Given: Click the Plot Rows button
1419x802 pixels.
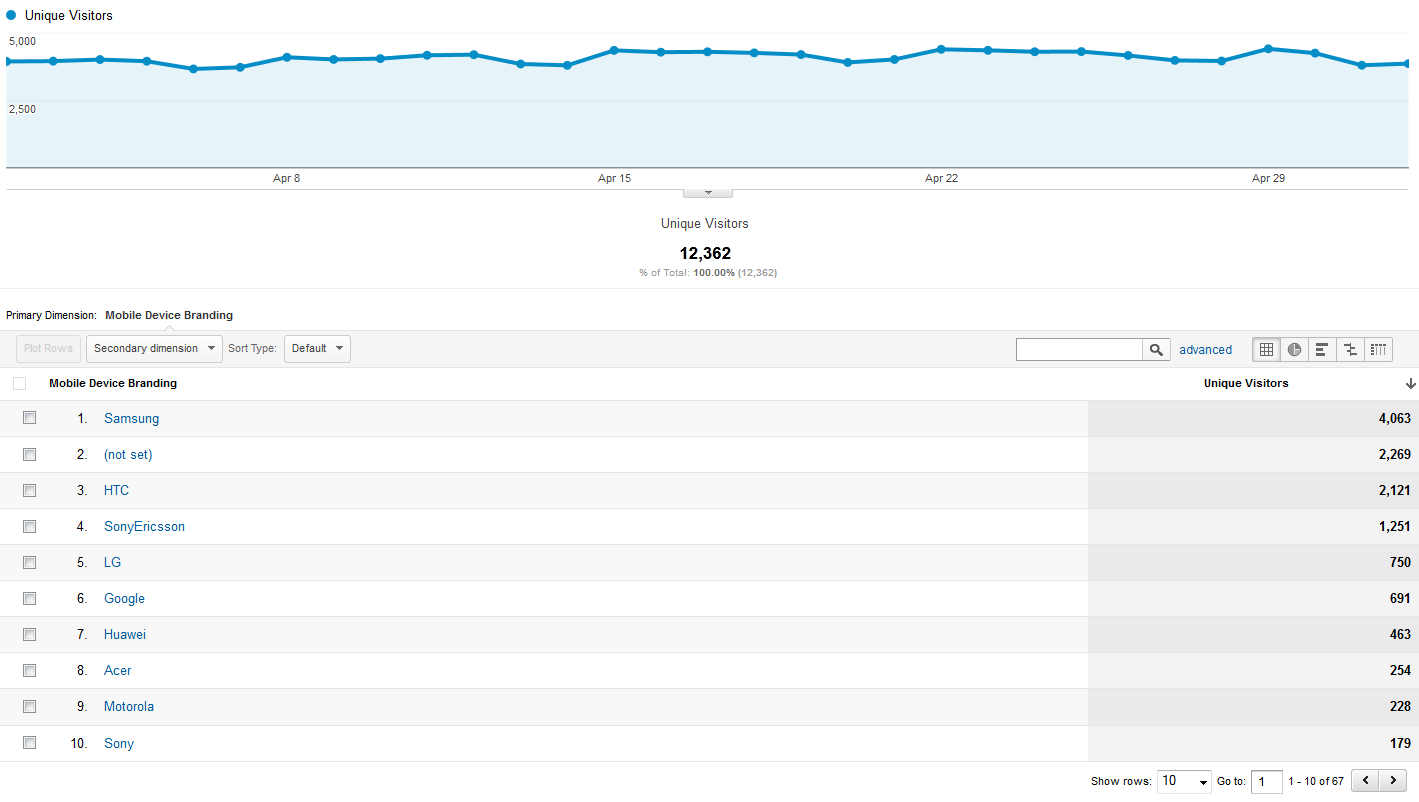Looking at the screenshot, I should pyautogui.click(x=48, y=349).
